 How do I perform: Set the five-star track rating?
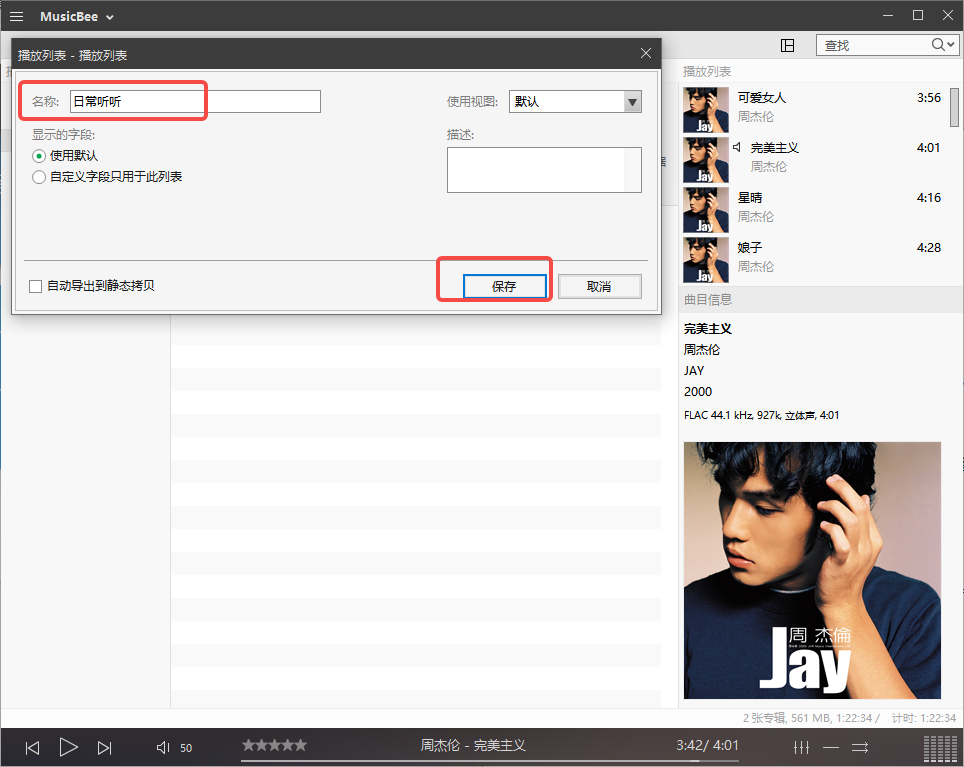pos(274,745)
